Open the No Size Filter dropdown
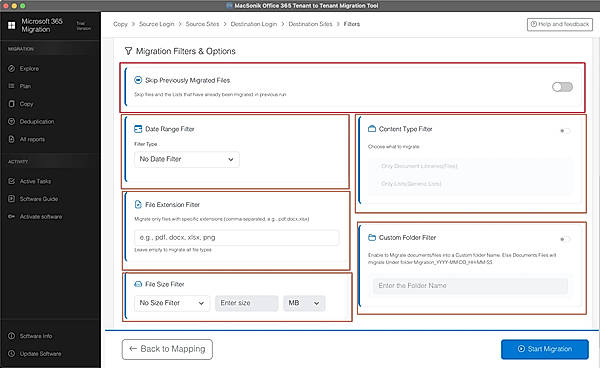The width and height of the screenshot is (600, 368). pos(172,303)
